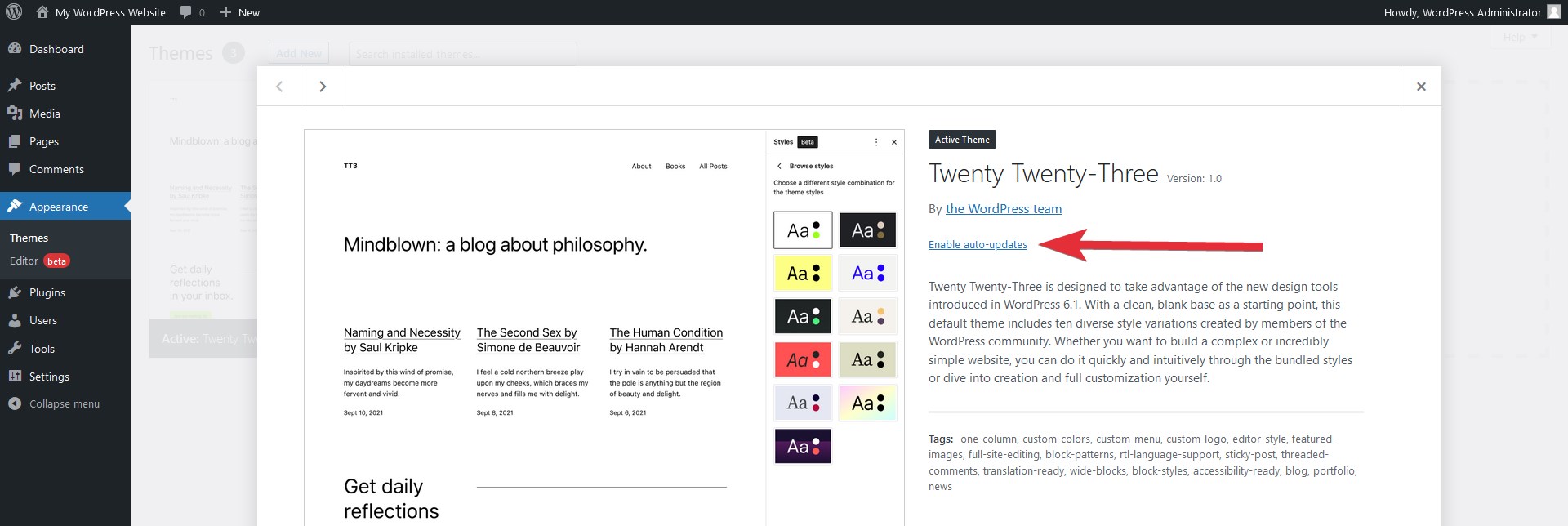Select the white default style swatch

click(x=803, y=230)
